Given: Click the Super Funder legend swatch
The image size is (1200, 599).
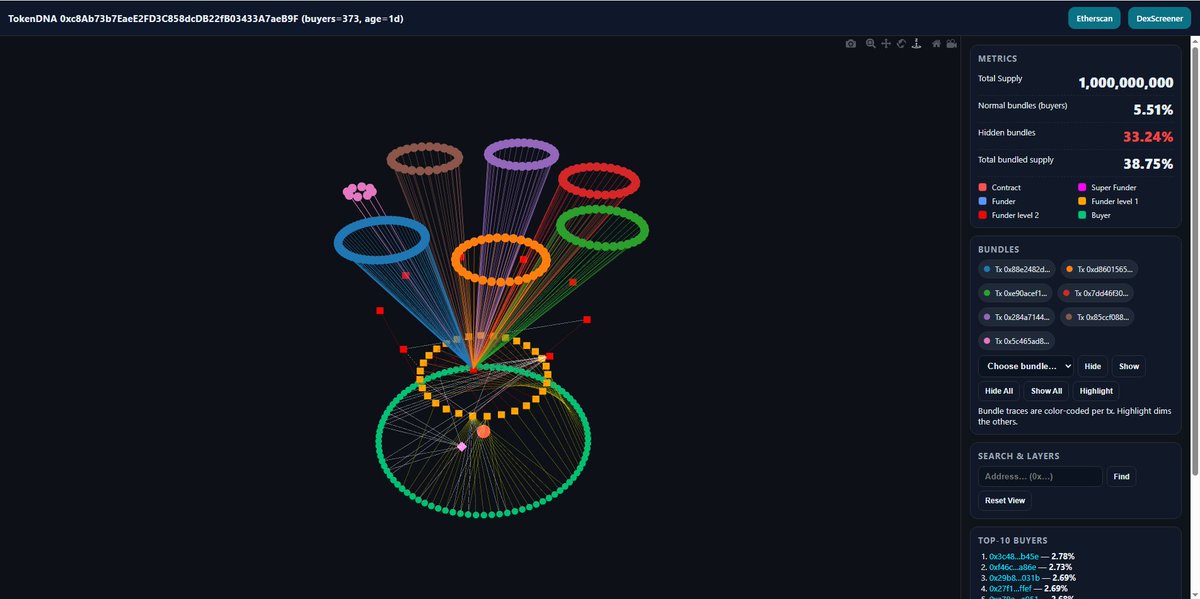Looking at the screenshot, I should [x=1081, y=187].
